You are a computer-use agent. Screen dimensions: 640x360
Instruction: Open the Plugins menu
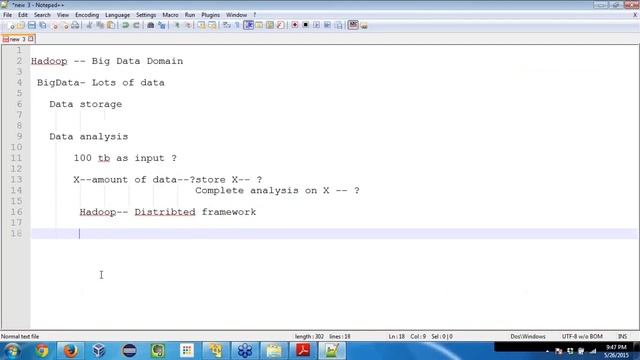211,15
